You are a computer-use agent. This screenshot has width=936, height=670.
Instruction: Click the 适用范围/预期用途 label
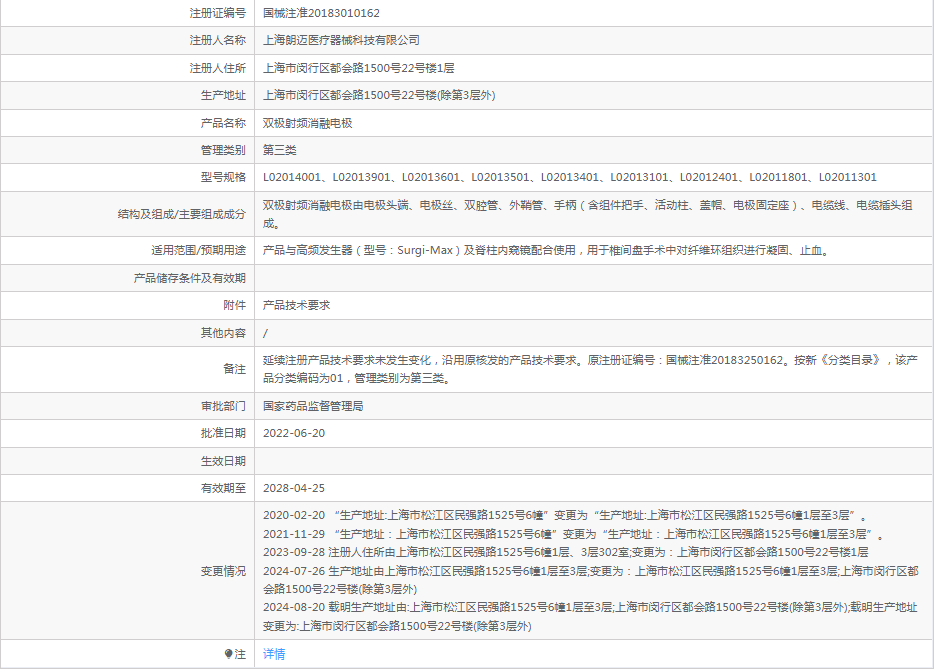click(198, 250)
